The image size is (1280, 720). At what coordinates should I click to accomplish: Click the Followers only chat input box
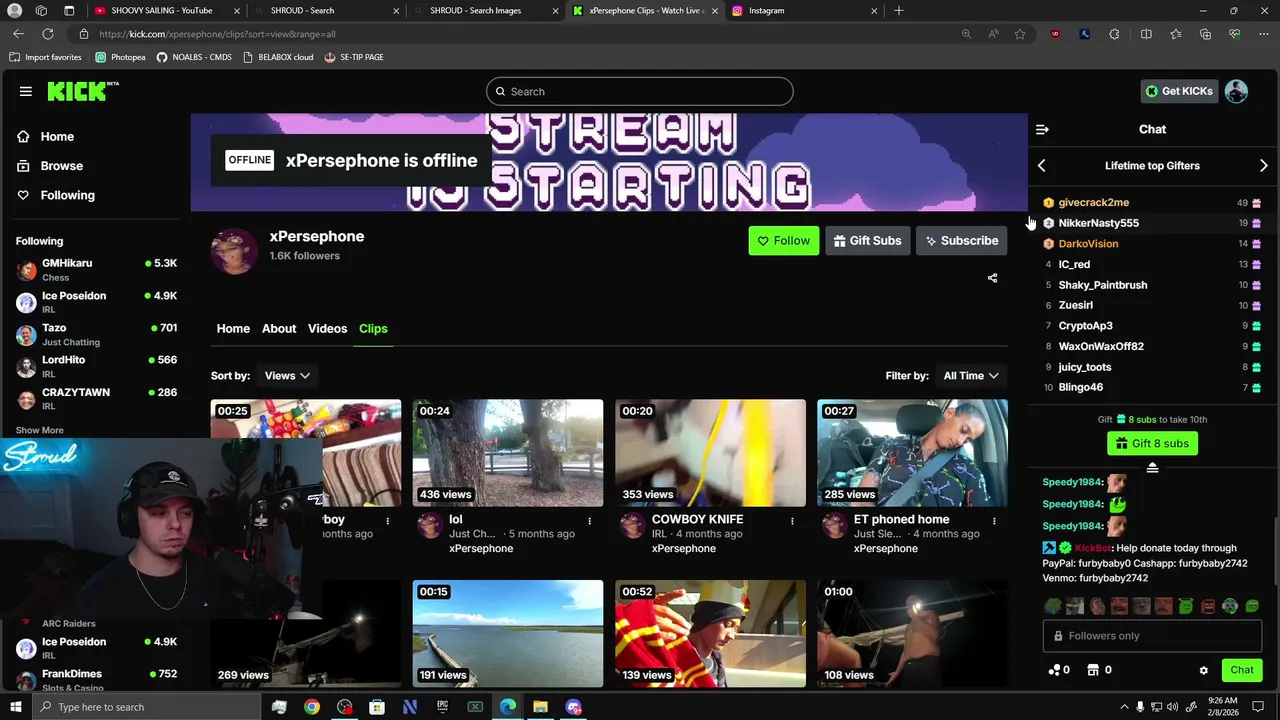tap(1152, 636)
